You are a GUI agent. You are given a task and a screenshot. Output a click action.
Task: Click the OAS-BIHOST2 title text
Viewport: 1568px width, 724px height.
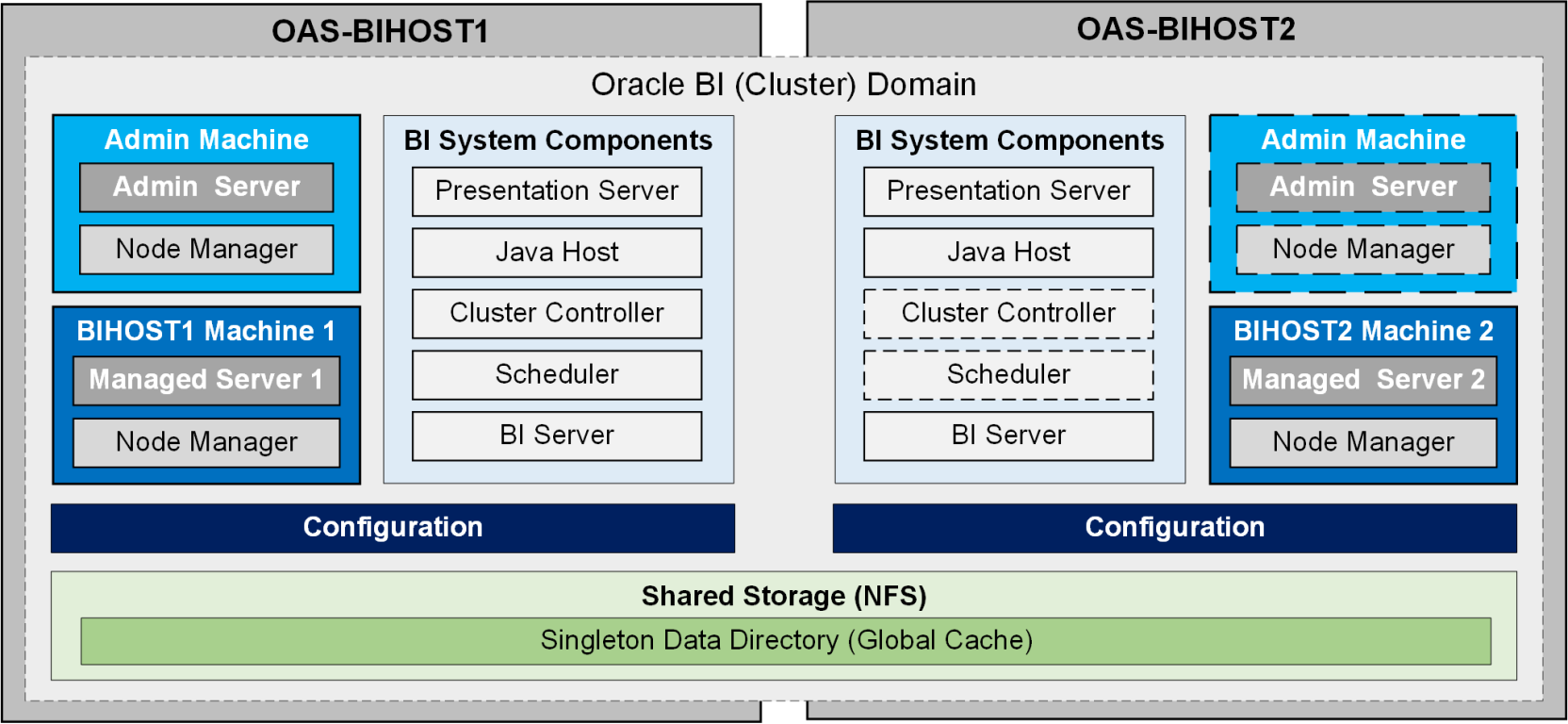coord(1185,29)
